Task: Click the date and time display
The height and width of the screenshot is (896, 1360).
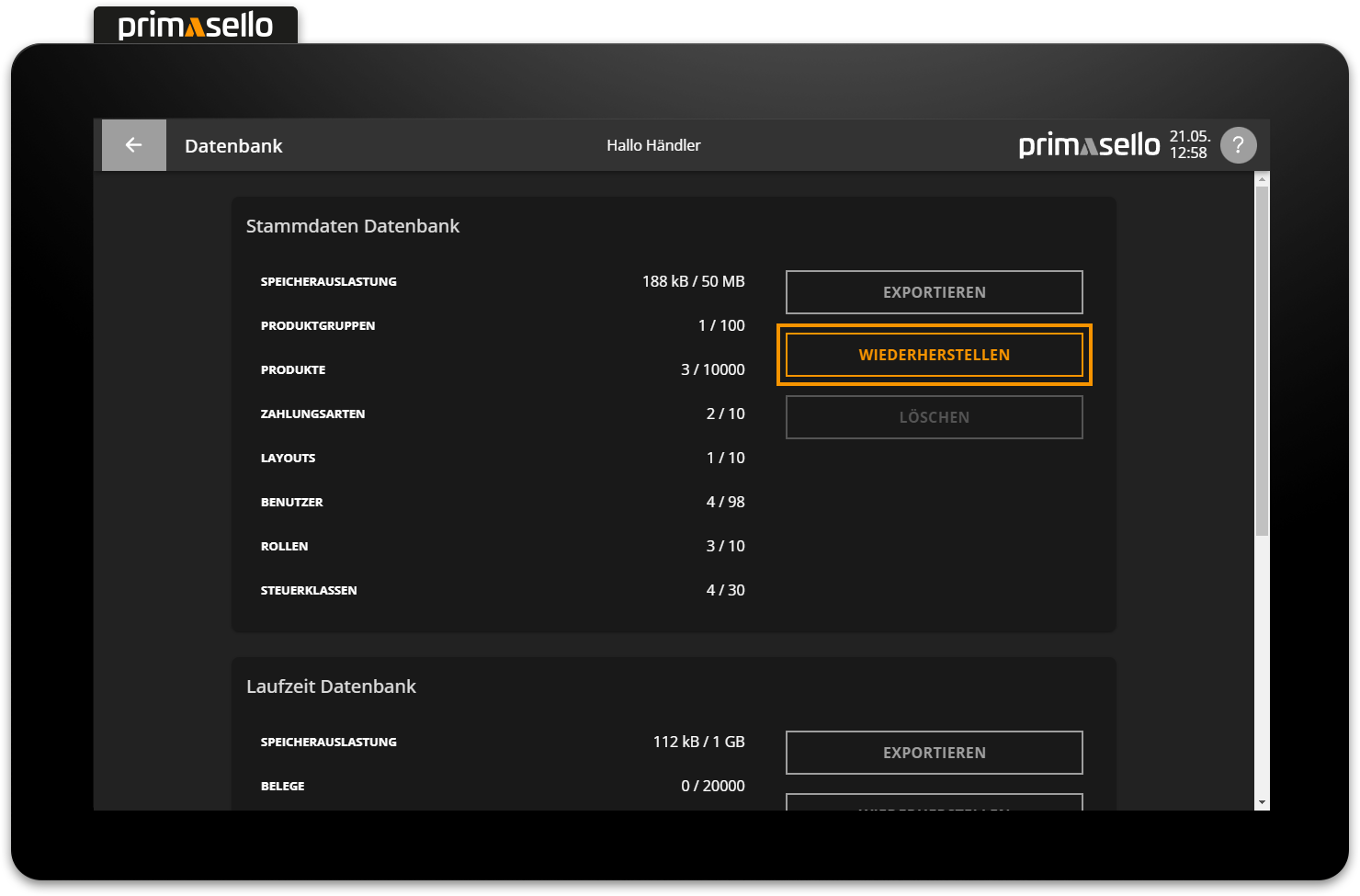Action: click(1188, 145)
